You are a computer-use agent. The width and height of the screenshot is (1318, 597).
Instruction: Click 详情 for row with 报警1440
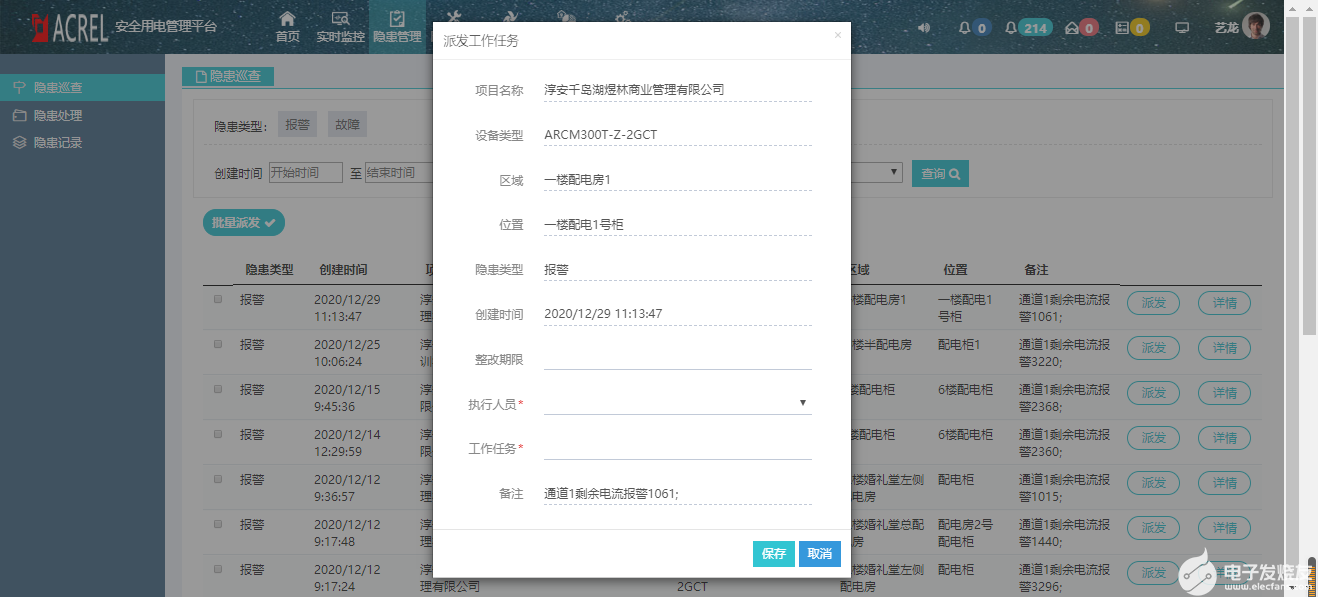1224,528
